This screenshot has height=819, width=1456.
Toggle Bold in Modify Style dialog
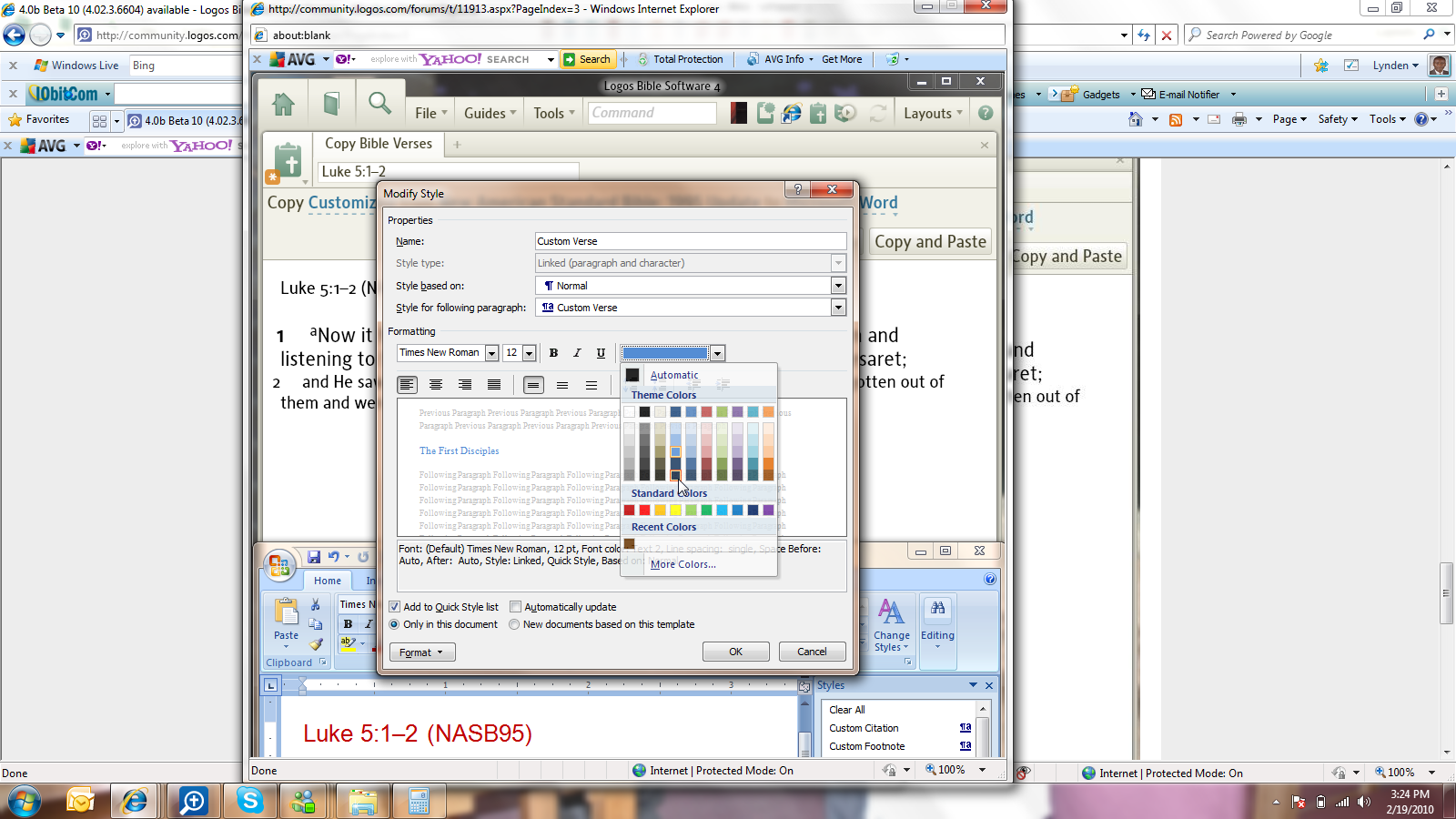(x=553, y=353)
